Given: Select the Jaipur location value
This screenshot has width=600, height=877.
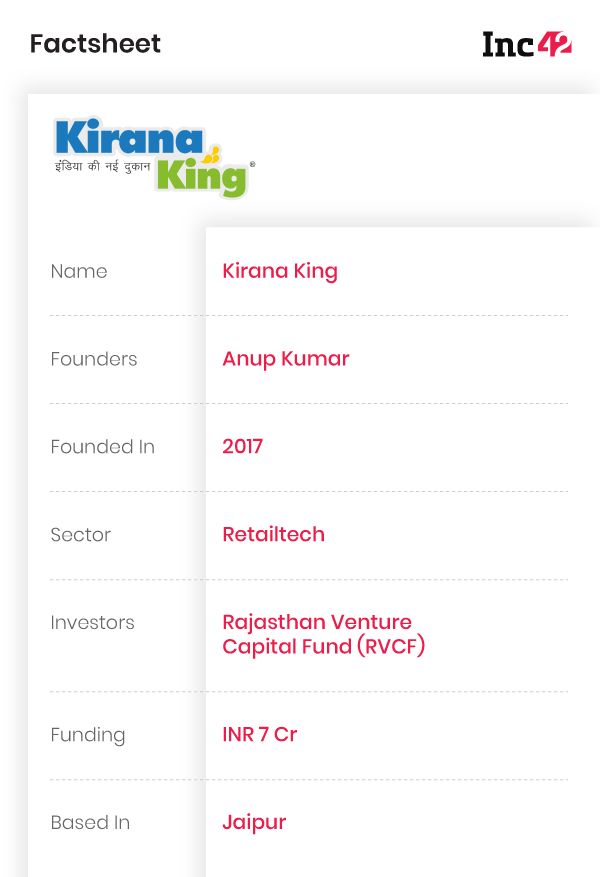Looking at the screenshot, I should click(254, 823).
